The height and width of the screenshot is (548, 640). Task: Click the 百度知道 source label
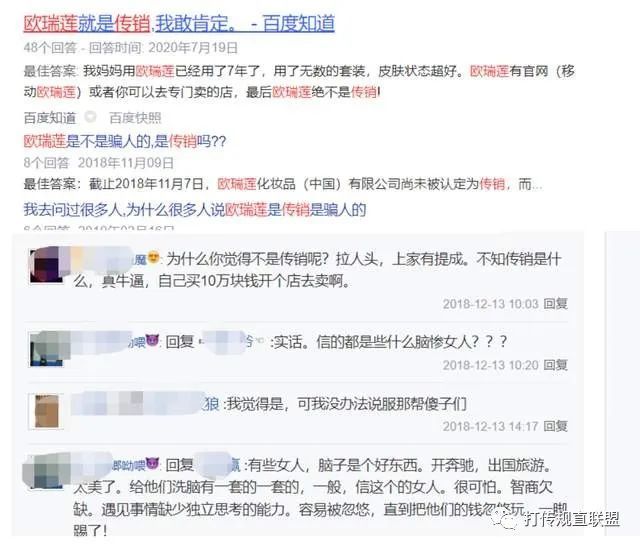coord(50,118)
